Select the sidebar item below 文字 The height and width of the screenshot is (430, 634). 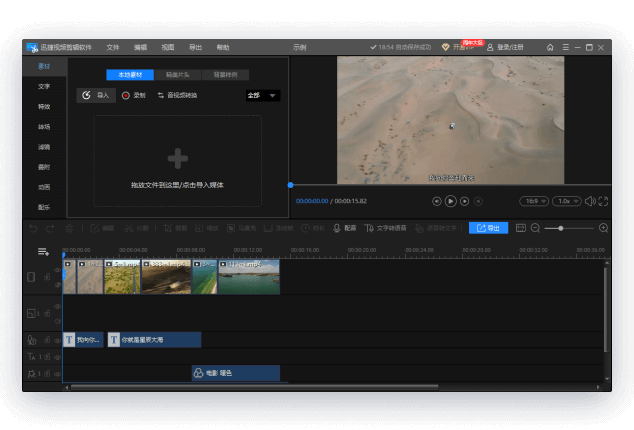[44, 106]
